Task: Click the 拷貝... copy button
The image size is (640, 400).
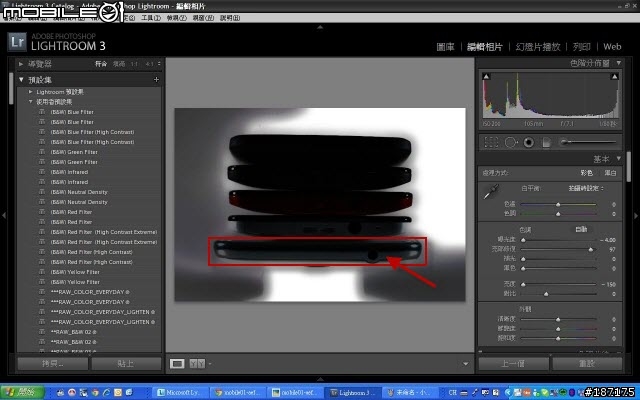Action: click(53, 363)
